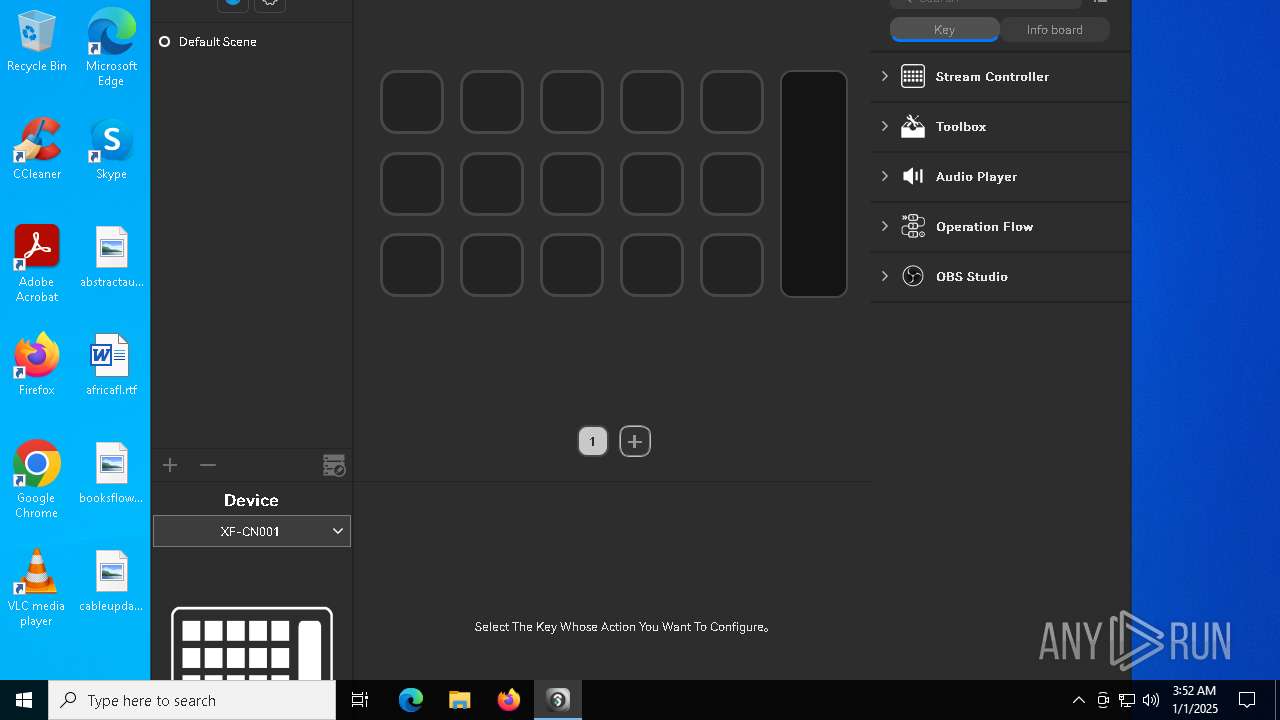This screenshot has height=720, width=1280.
Task: Expand the Stream Controller chevron
Action: [x=885, y=76]
